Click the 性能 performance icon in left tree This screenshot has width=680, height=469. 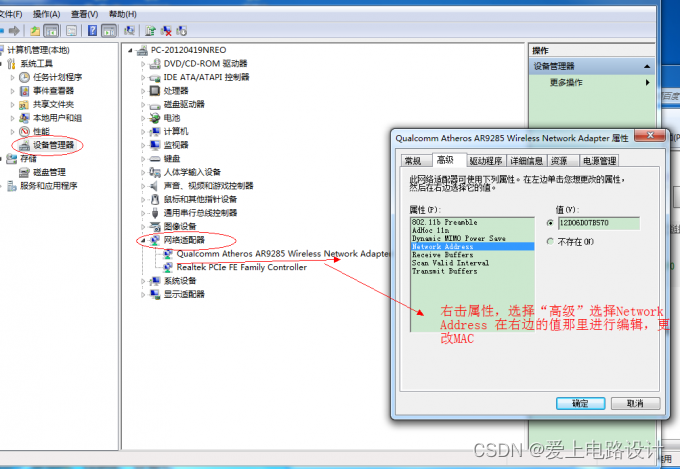(24, 131)
